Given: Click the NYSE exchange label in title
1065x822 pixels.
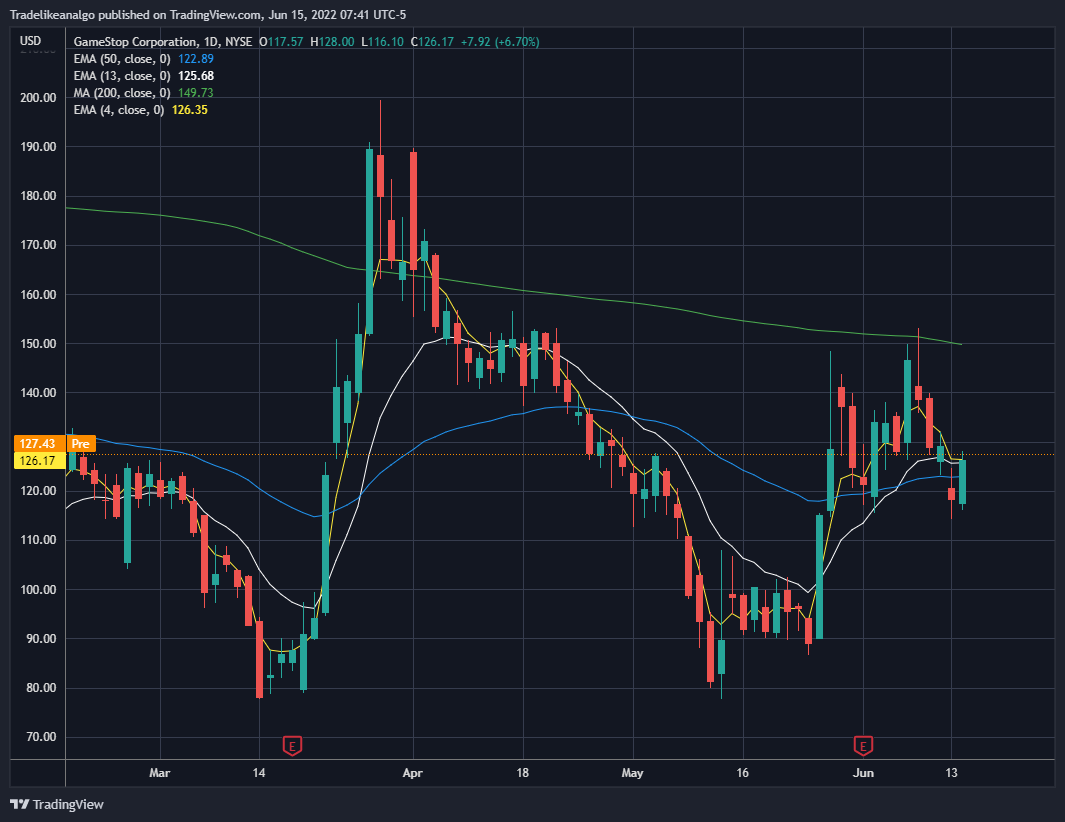Looking at the screenshot, I should point(238,42).
